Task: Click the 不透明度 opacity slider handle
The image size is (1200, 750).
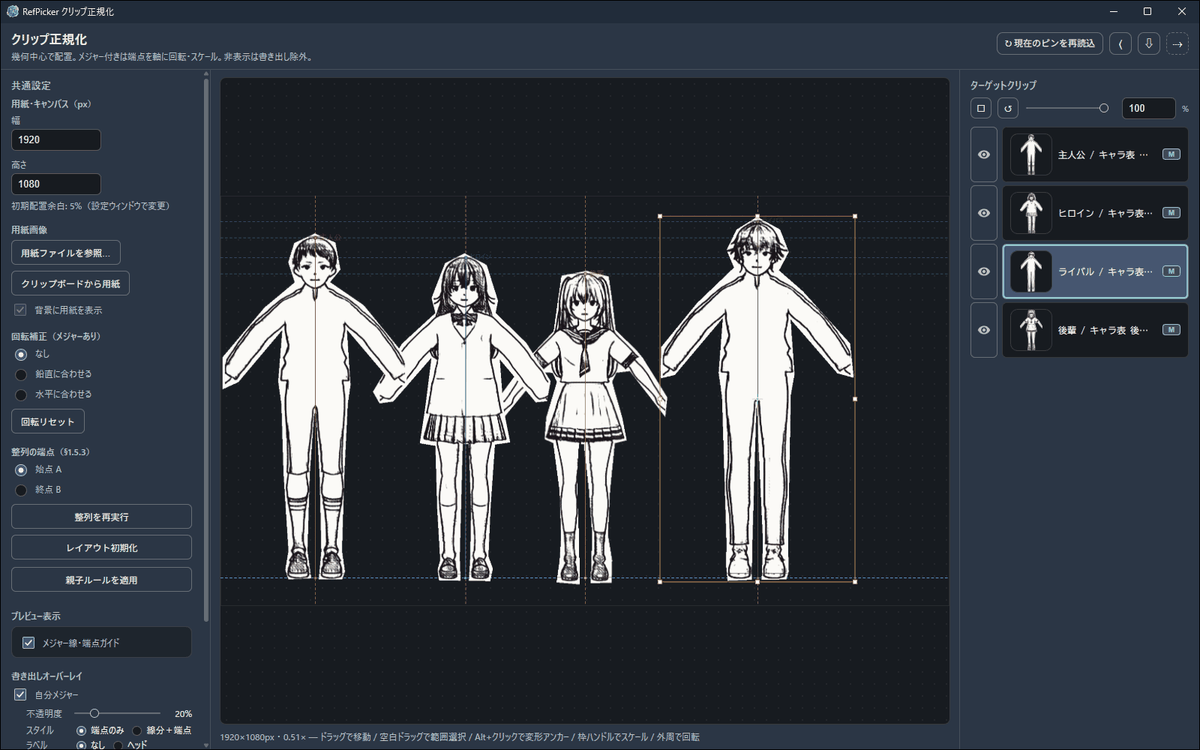Action: click(x=94, y=713)
